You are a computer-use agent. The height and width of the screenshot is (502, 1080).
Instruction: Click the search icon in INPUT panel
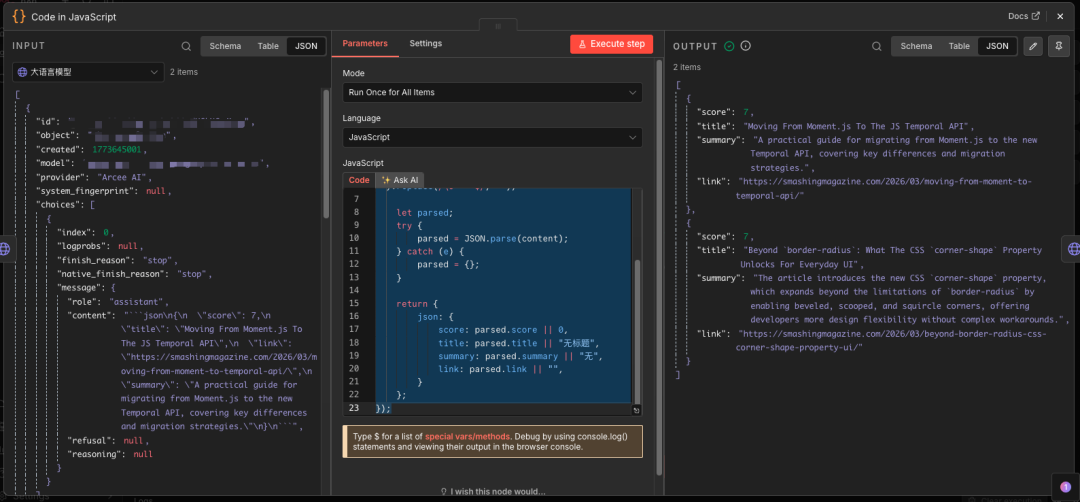click(x=186, y=46)
